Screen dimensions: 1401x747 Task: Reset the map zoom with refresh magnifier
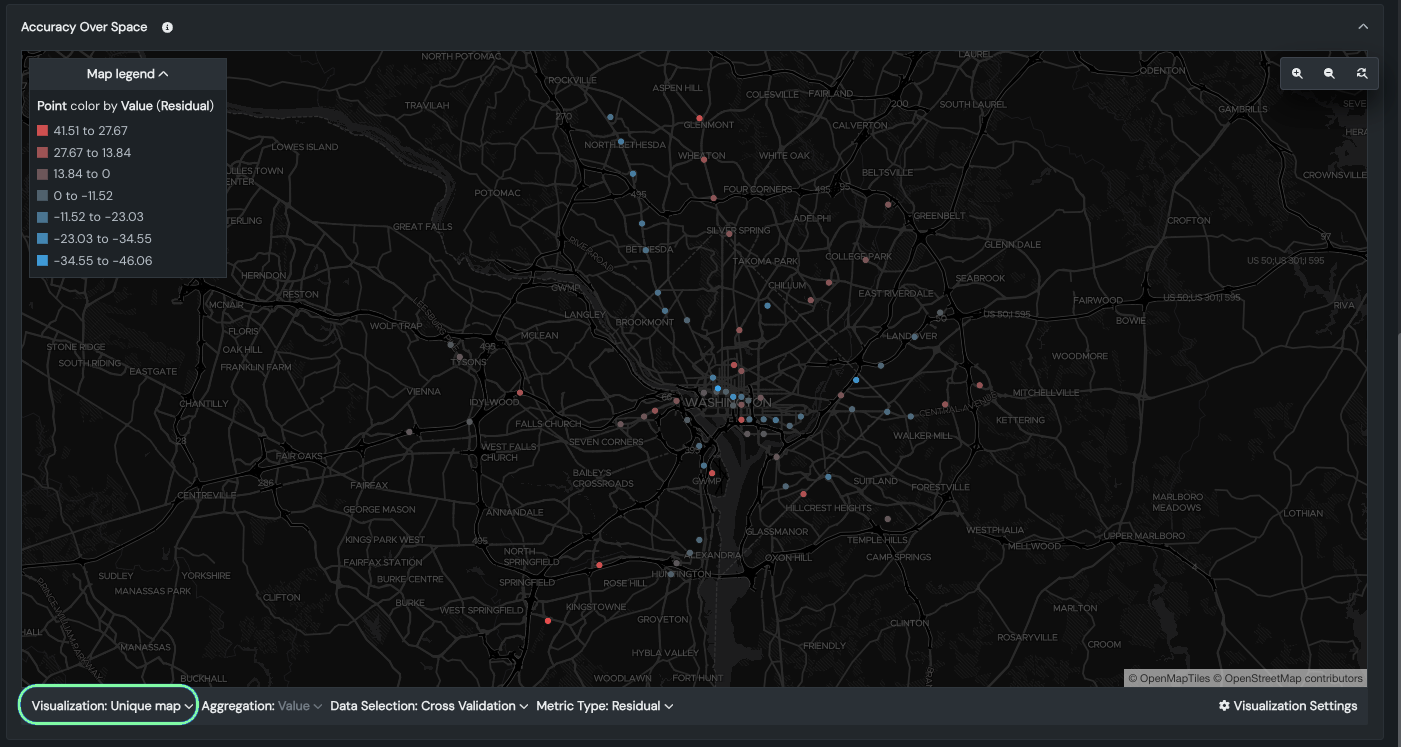[x=1362, y=74]
